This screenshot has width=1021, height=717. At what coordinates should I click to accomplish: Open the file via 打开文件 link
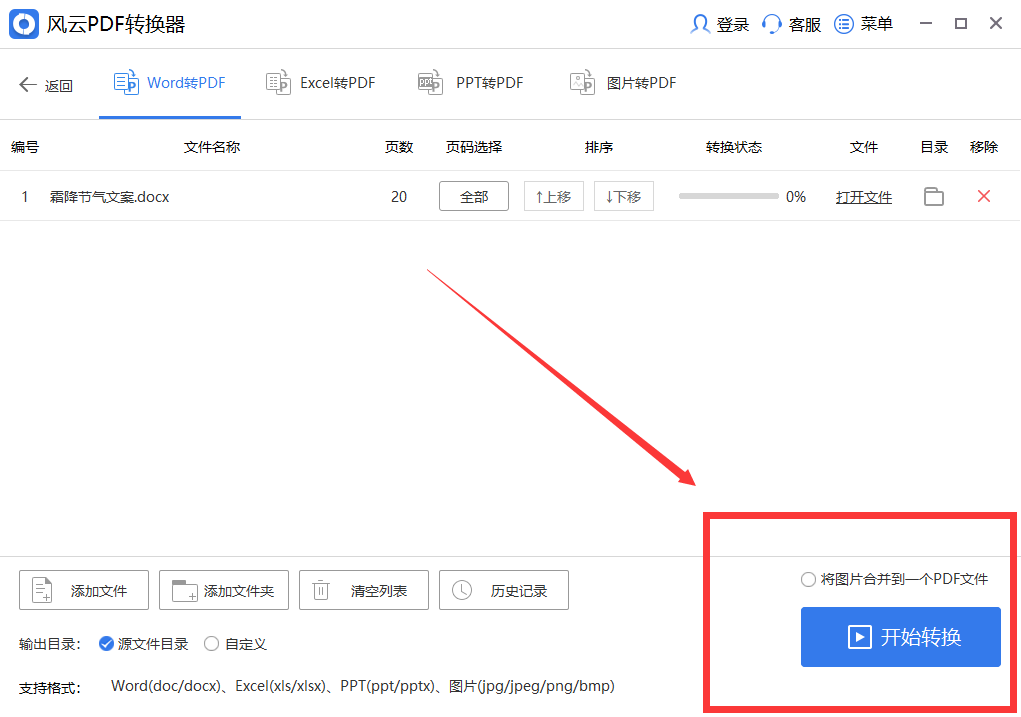pyautogui.click(x=863, y=197)
